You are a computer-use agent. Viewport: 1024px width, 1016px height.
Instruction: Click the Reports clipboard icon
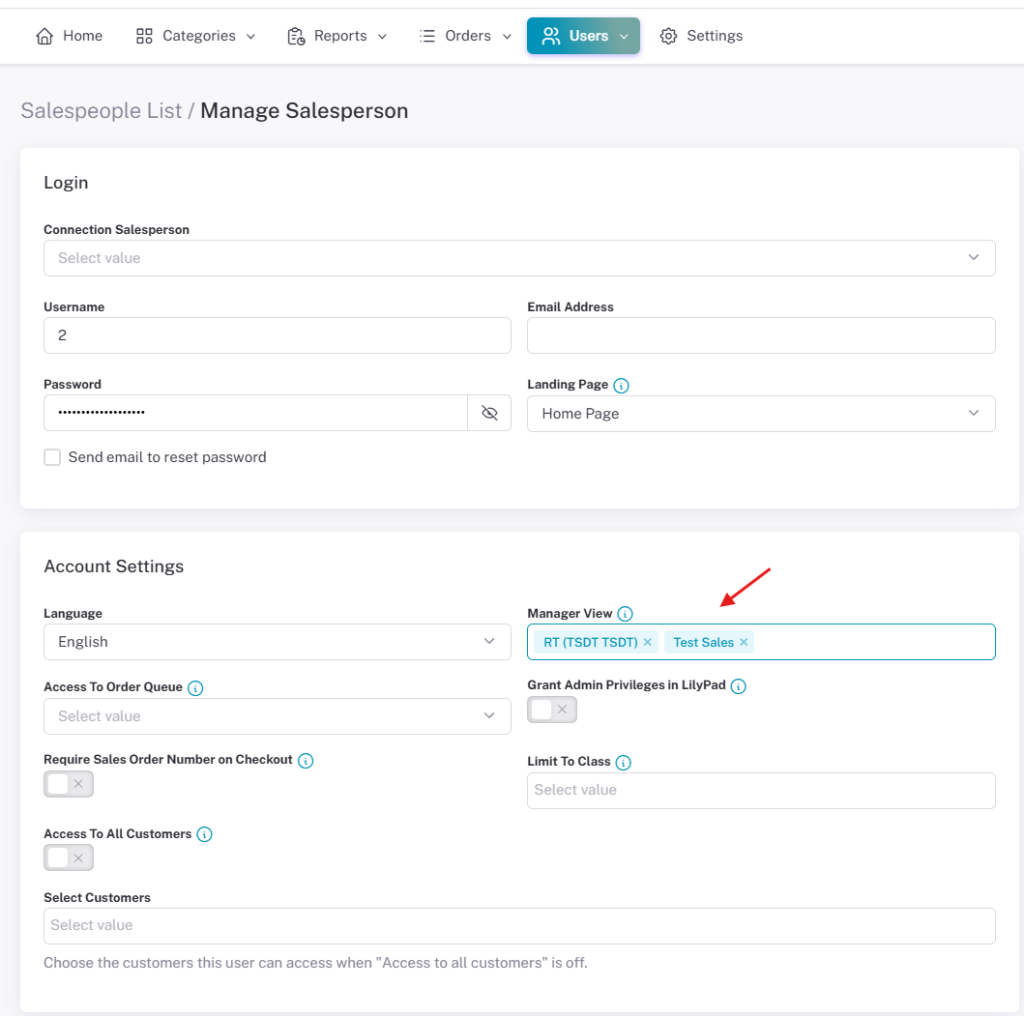296,36
